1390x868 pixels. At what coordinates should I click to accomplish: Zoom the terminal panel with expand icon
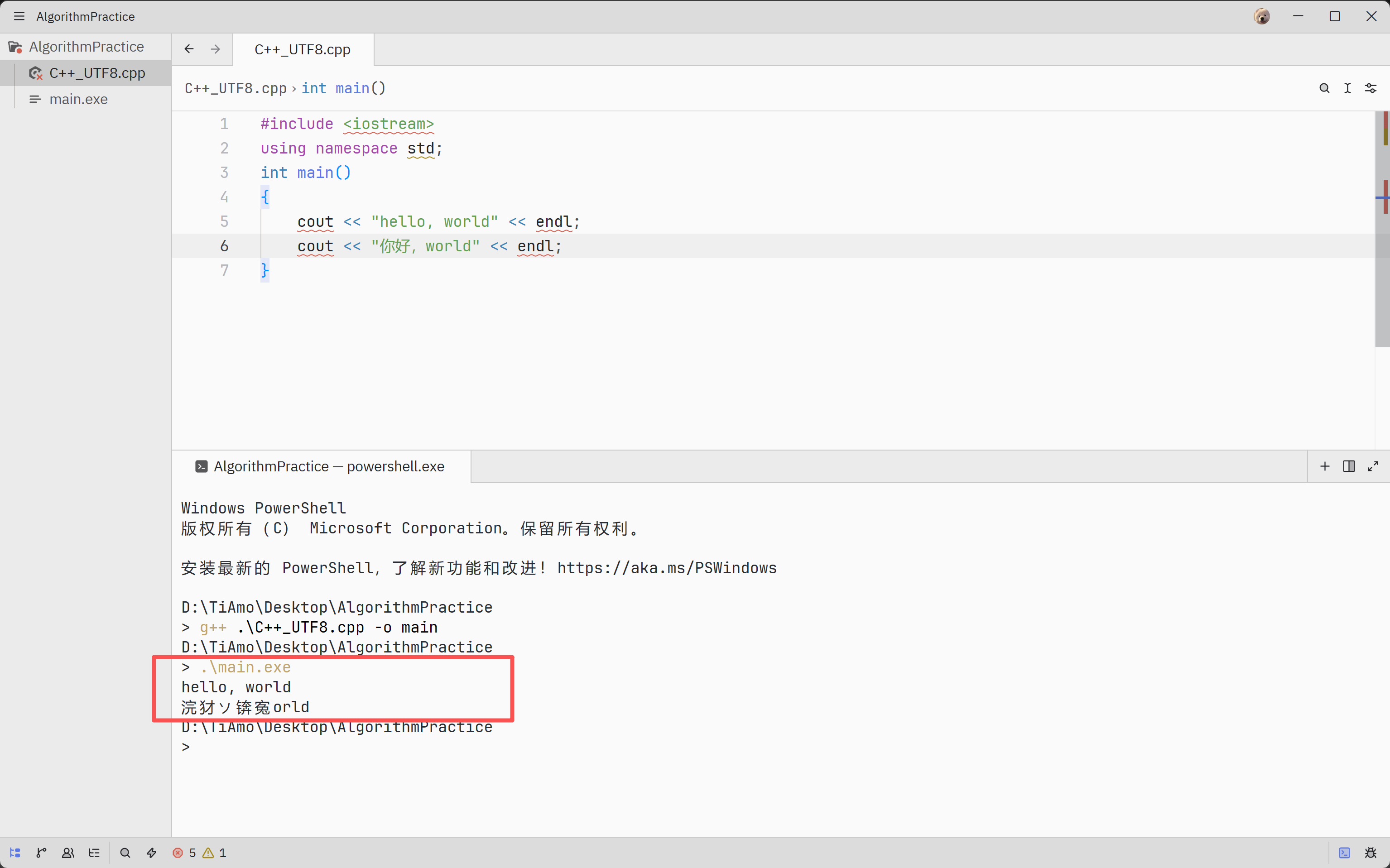pyautogui.click(x=1373, y=466)
